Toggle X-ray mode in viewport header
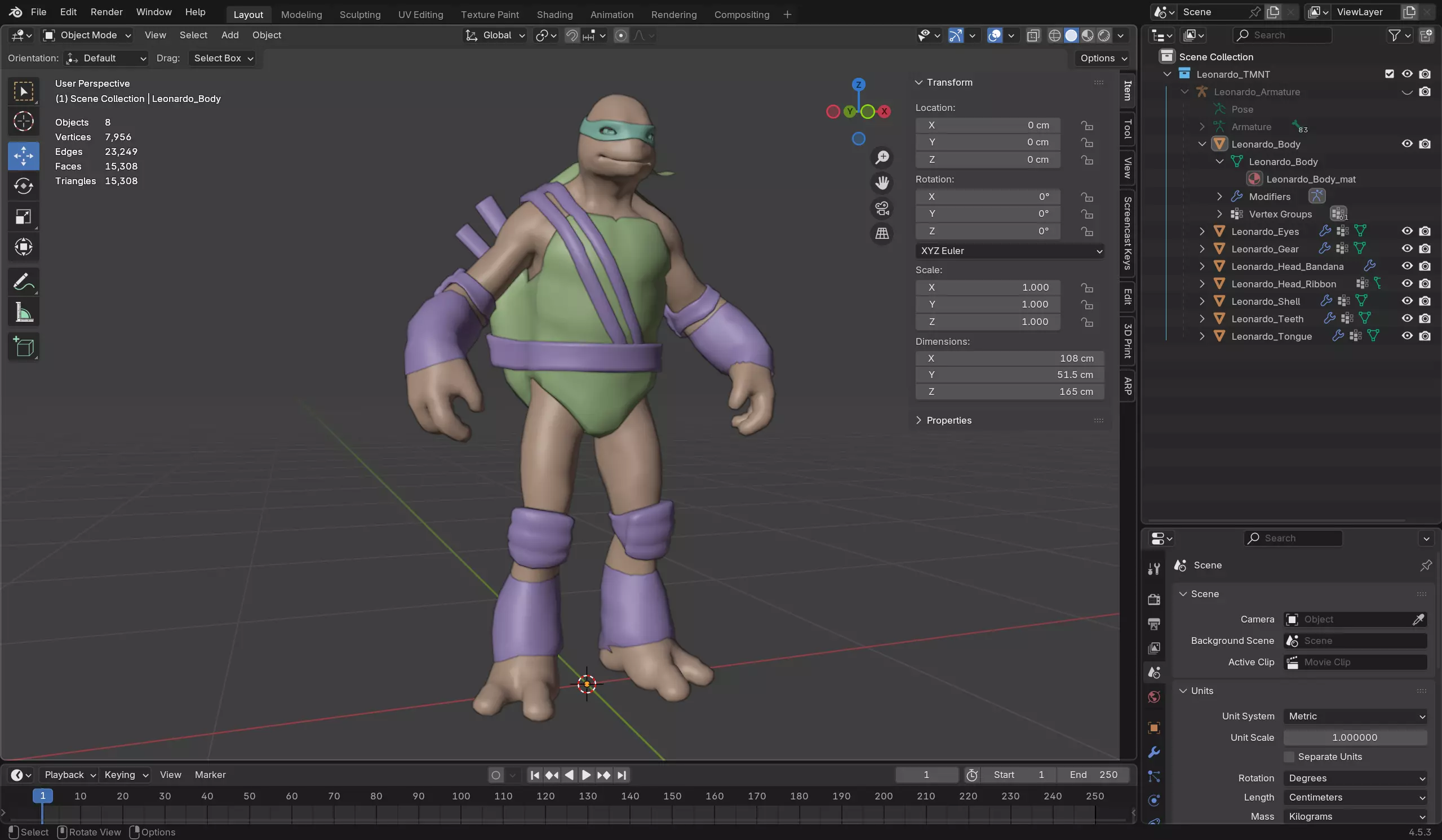 click(1033, 35)
